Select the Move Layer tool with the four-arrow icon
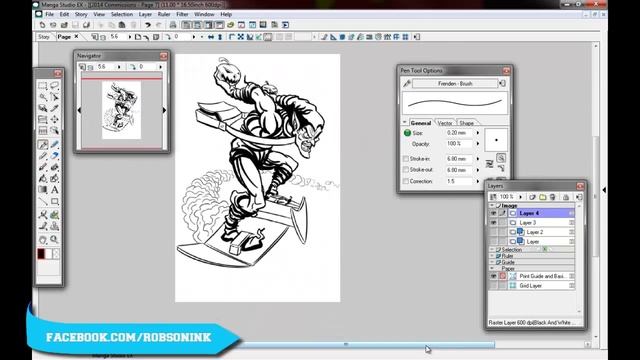 pos(54,119)
